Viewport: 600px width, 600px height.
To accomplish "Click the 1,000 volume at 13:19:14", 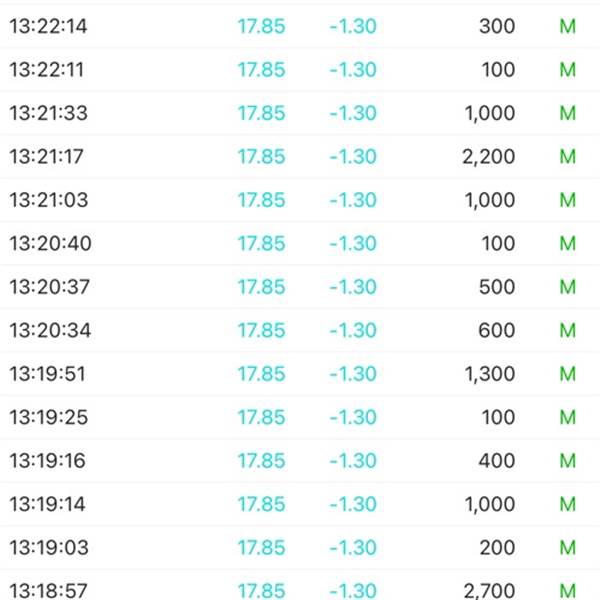I will [490, 504].
